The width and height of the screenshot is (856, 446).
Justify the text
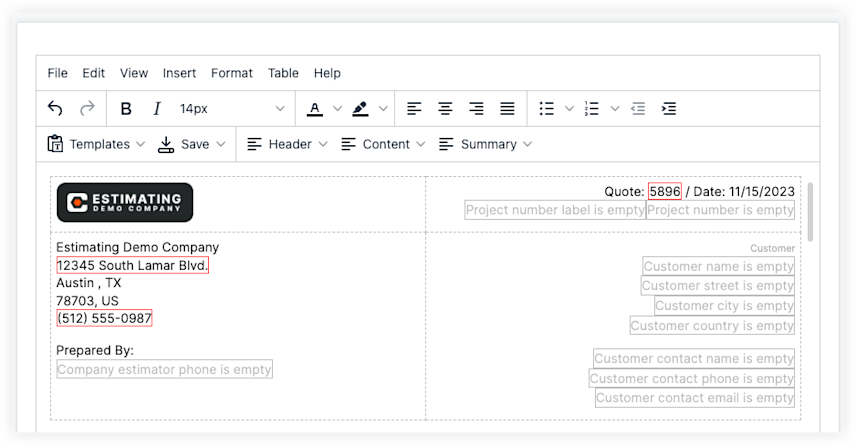(x=507, y=109)
